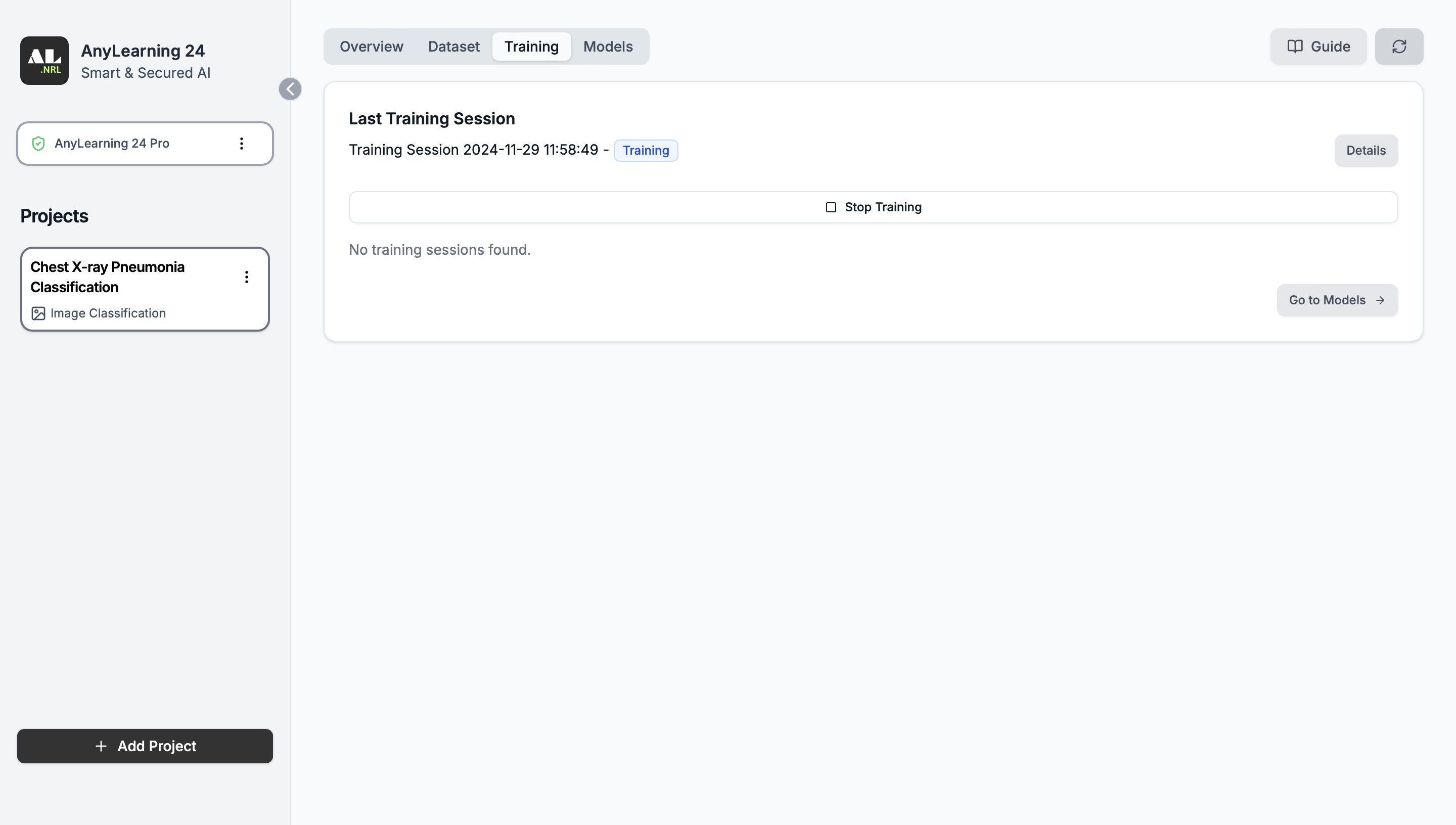Switch to the Overview tab
The width and height of the screenshot is (1456, 825).
tap(371, 47)
